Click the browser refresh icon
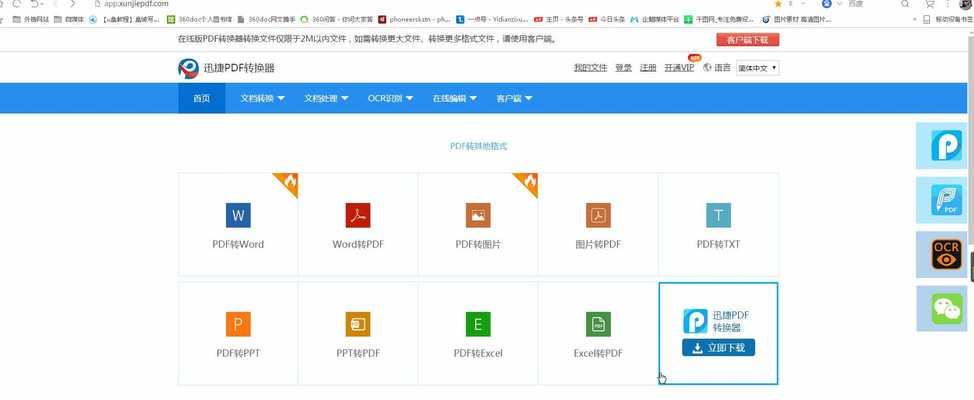The height and width of the screenshot is (400, 974). (x=17, y=4)
